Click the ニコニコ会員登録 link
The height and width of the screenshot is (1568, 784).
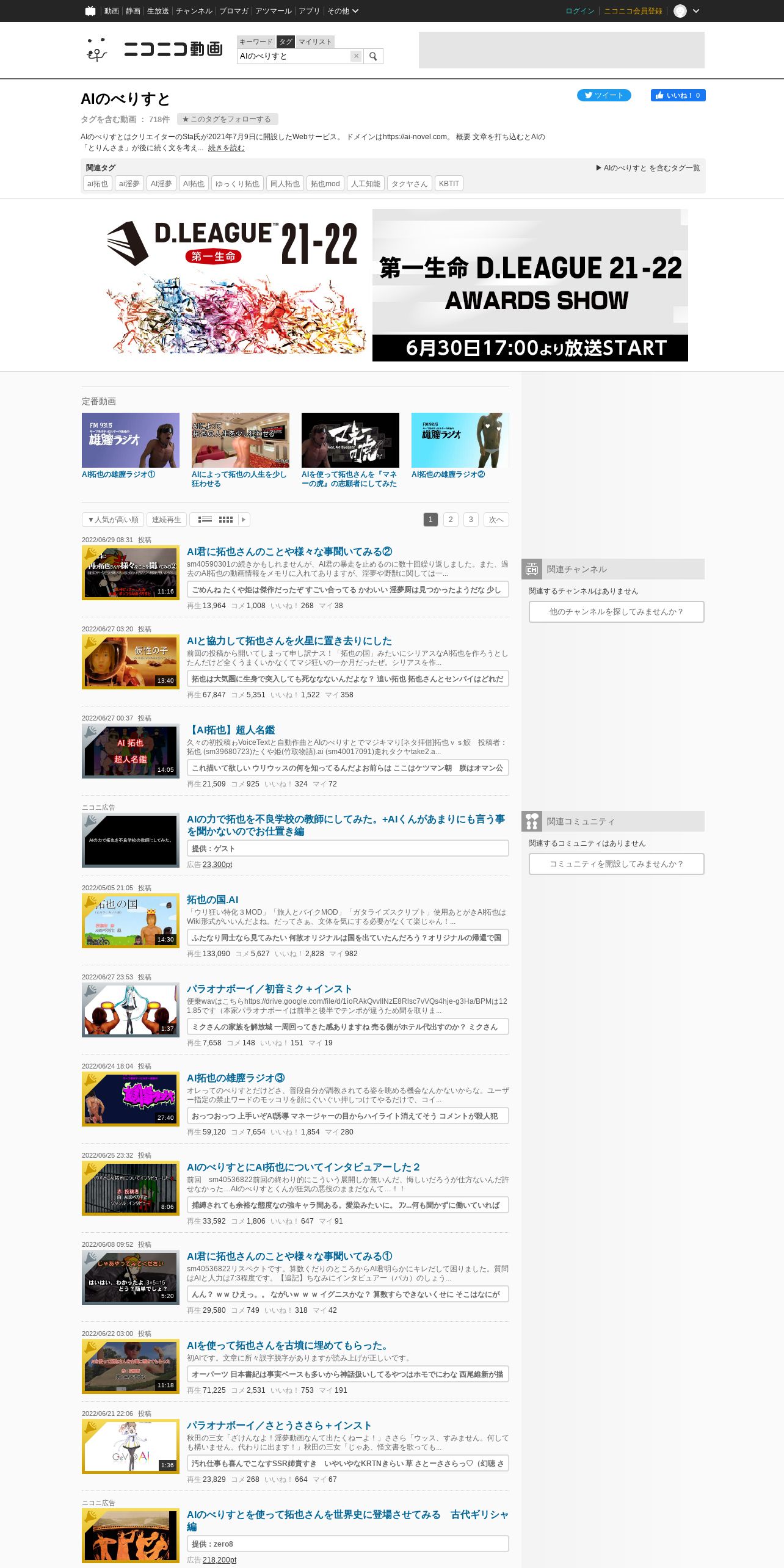[x=633, y=11]
